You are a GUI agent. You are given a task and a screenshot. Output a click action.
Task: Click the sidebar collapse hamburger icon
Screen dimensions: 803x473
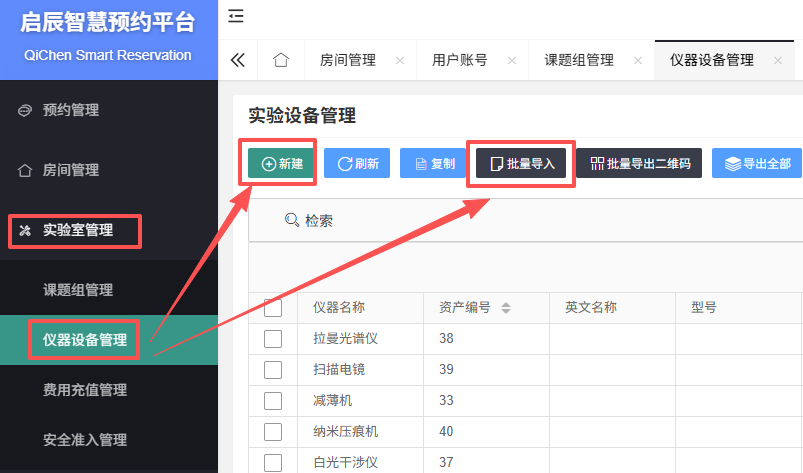pos(235,16)
